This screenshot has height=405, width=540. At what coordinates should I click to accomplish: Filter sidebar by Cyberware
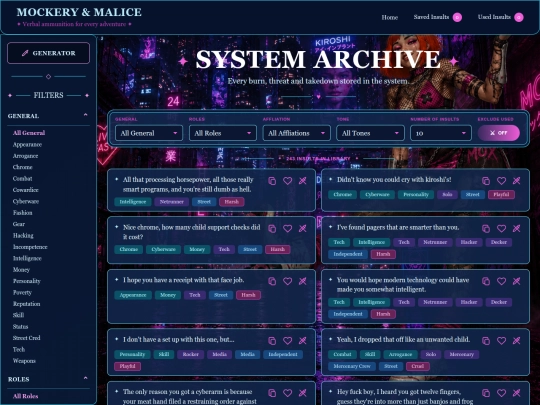(x=26, y=201)
